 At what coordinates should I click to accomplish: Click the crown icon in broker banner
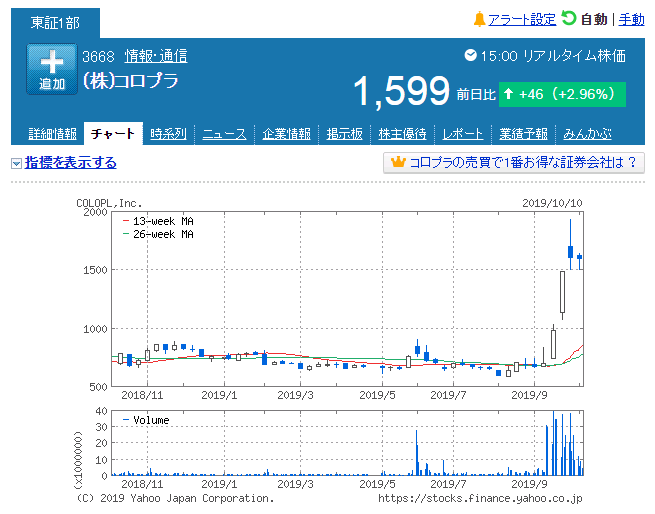click(x=397, y=163)
